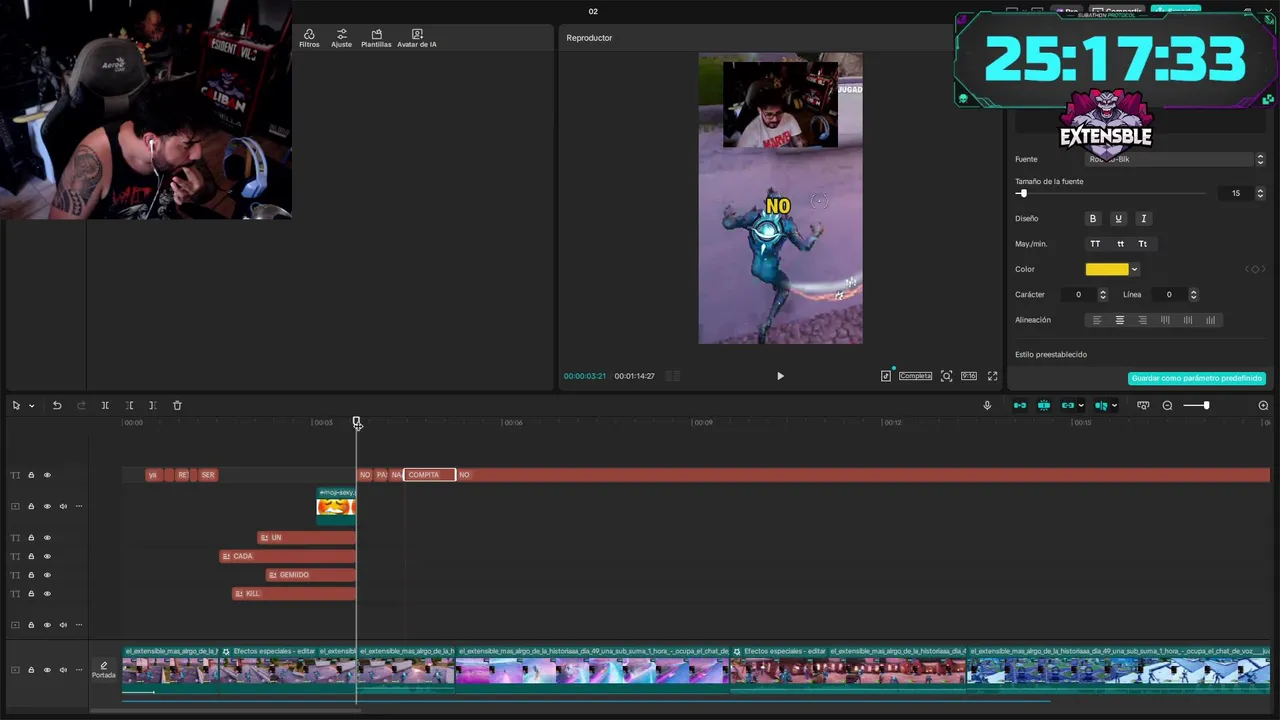Enter fullscreen preview in the player

point(993,376)
